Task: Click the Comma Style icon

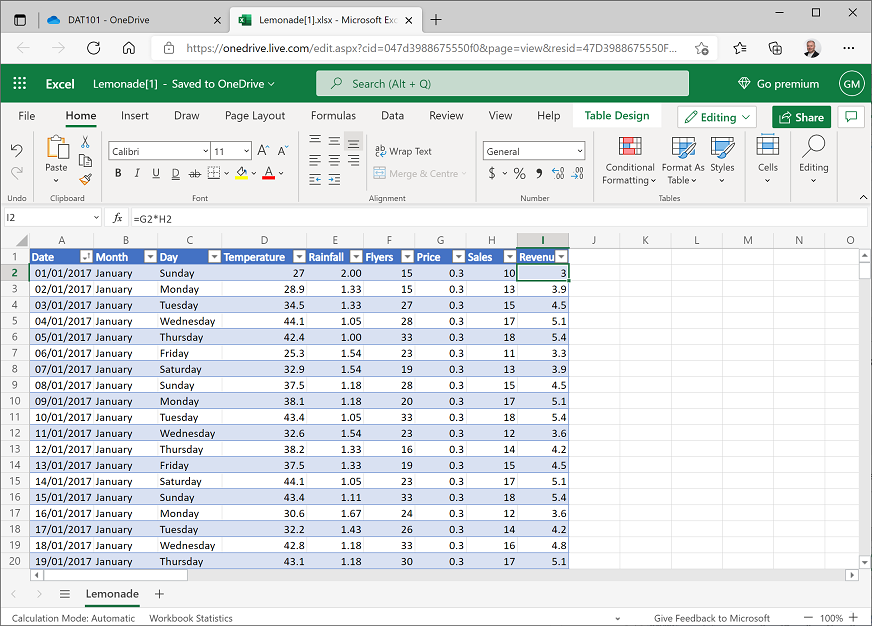Action: point(539,174)
